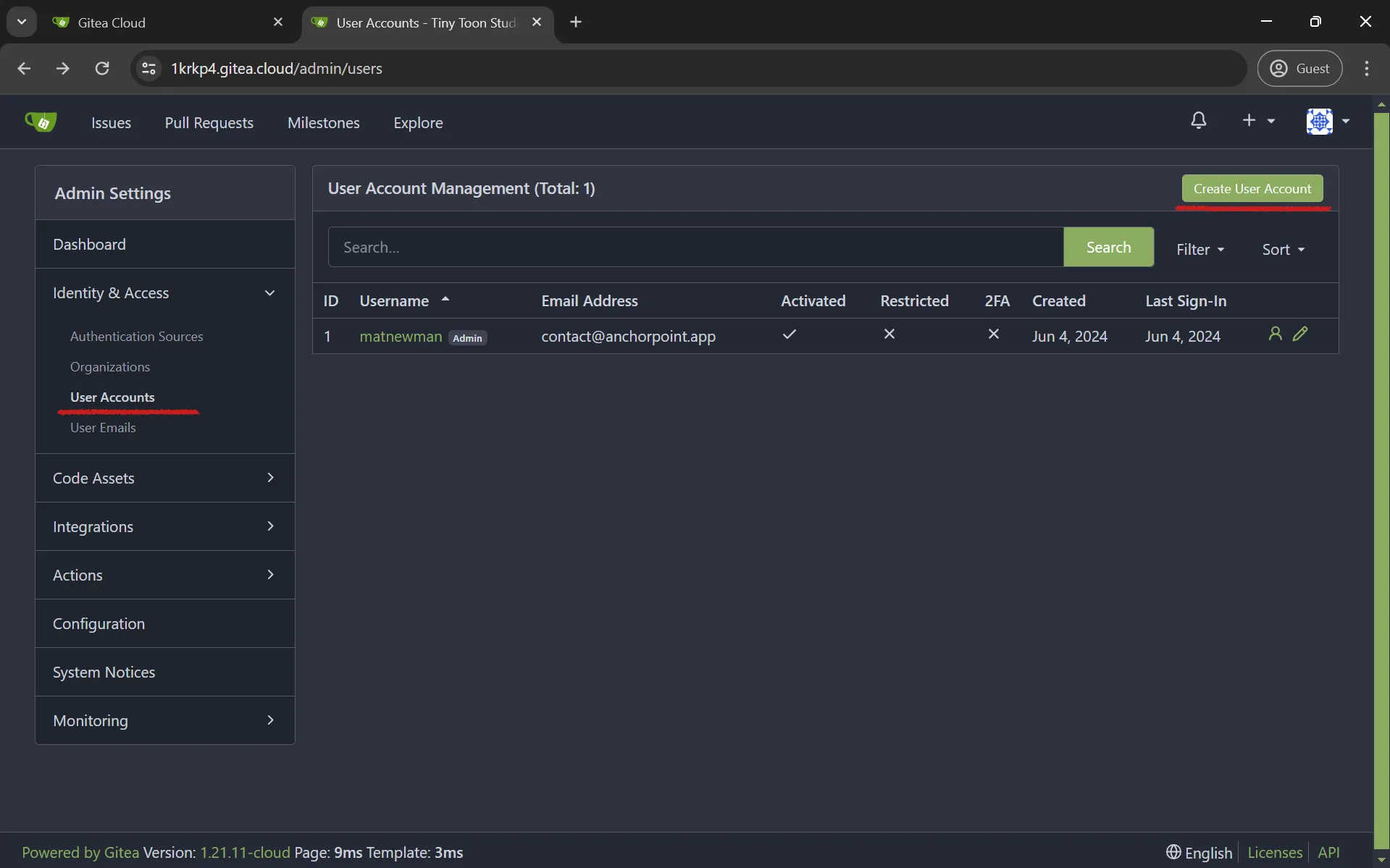Click the user profile icon in matnewman row
The height and width of the screenshot is (868, 1390).
point(1275,334)
